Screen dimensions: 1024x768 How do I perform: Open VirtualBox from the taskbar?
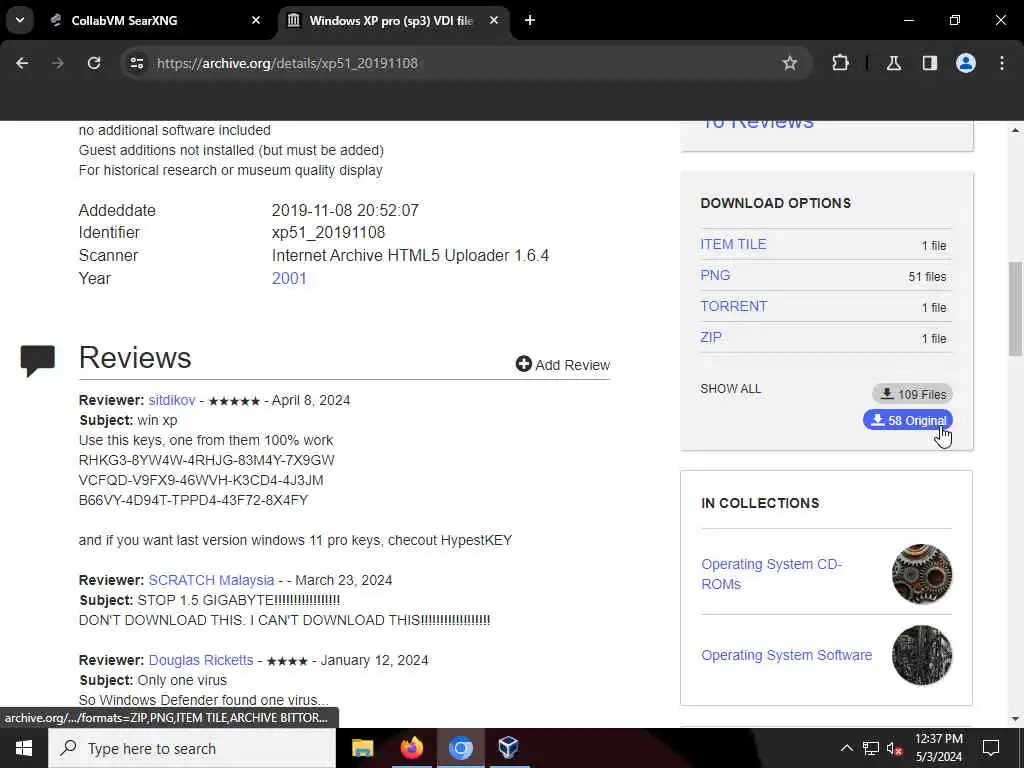click(x=508, y=748)
